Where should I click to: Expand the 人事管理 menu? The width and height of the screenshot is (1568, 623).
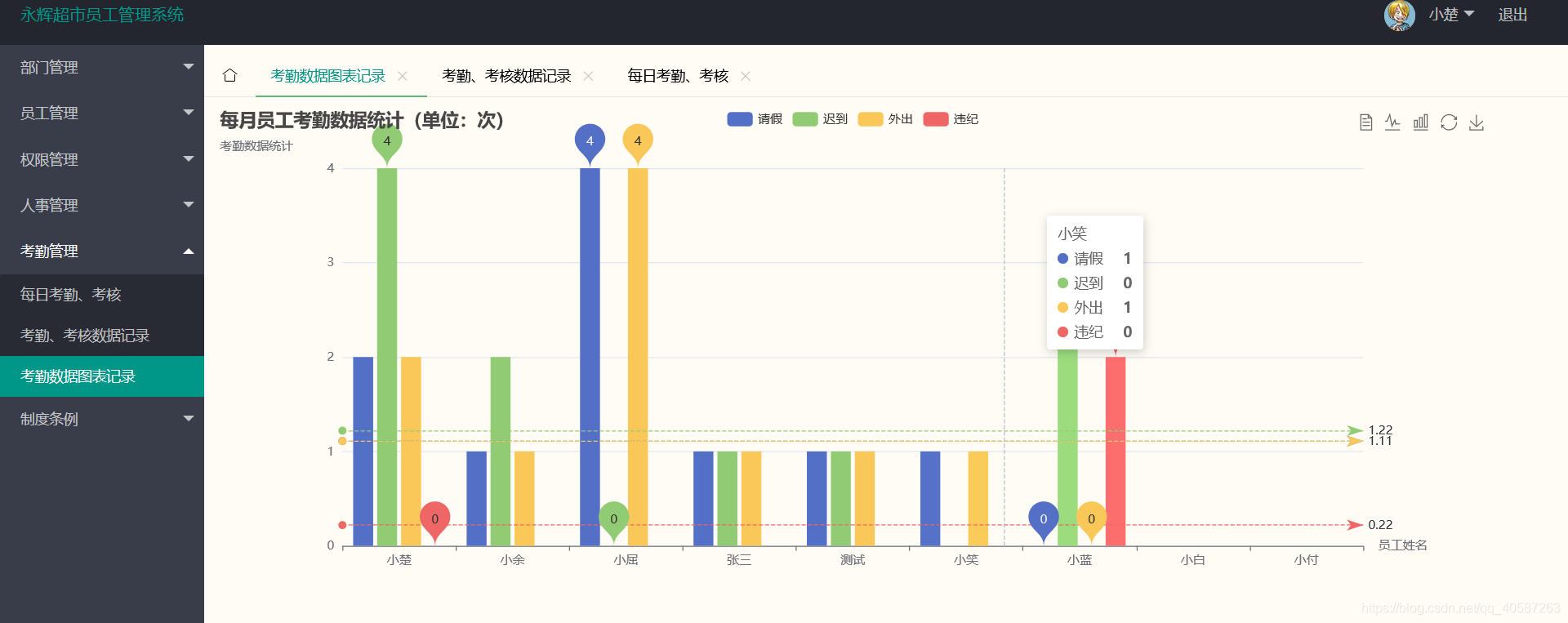tap(102, 205)
